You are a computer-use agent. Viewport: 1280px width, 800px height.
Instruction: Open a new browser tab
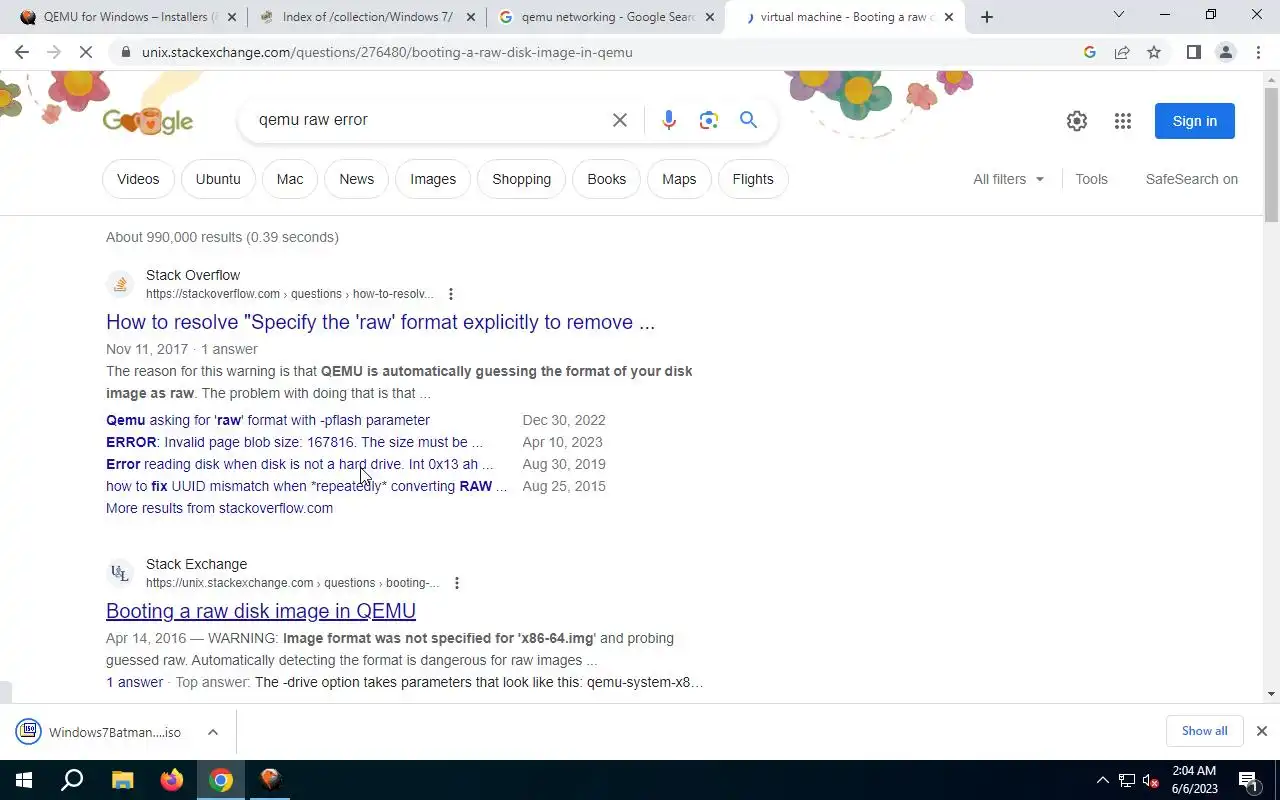pyautogui.click(x=987, y=17)
